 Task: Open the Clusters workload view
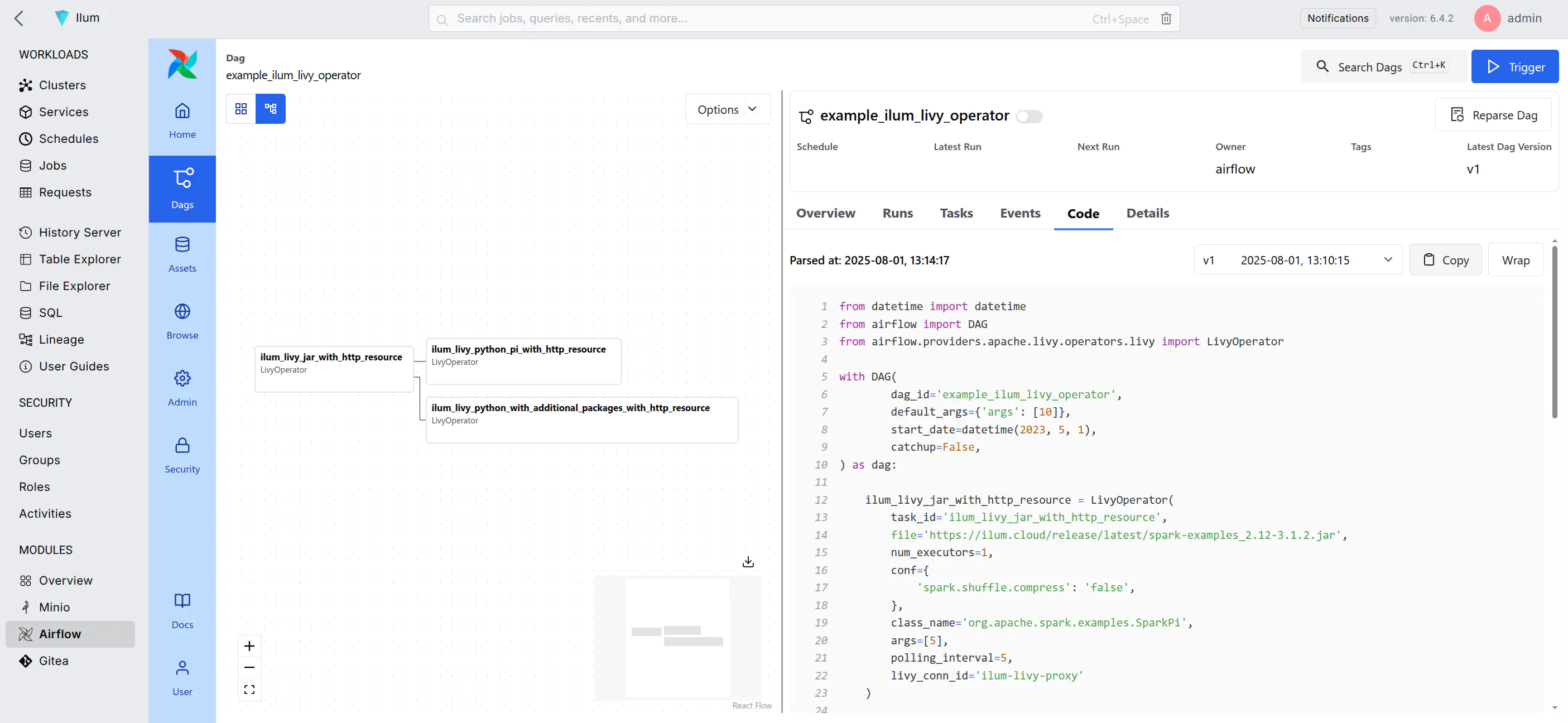point(62,85)
